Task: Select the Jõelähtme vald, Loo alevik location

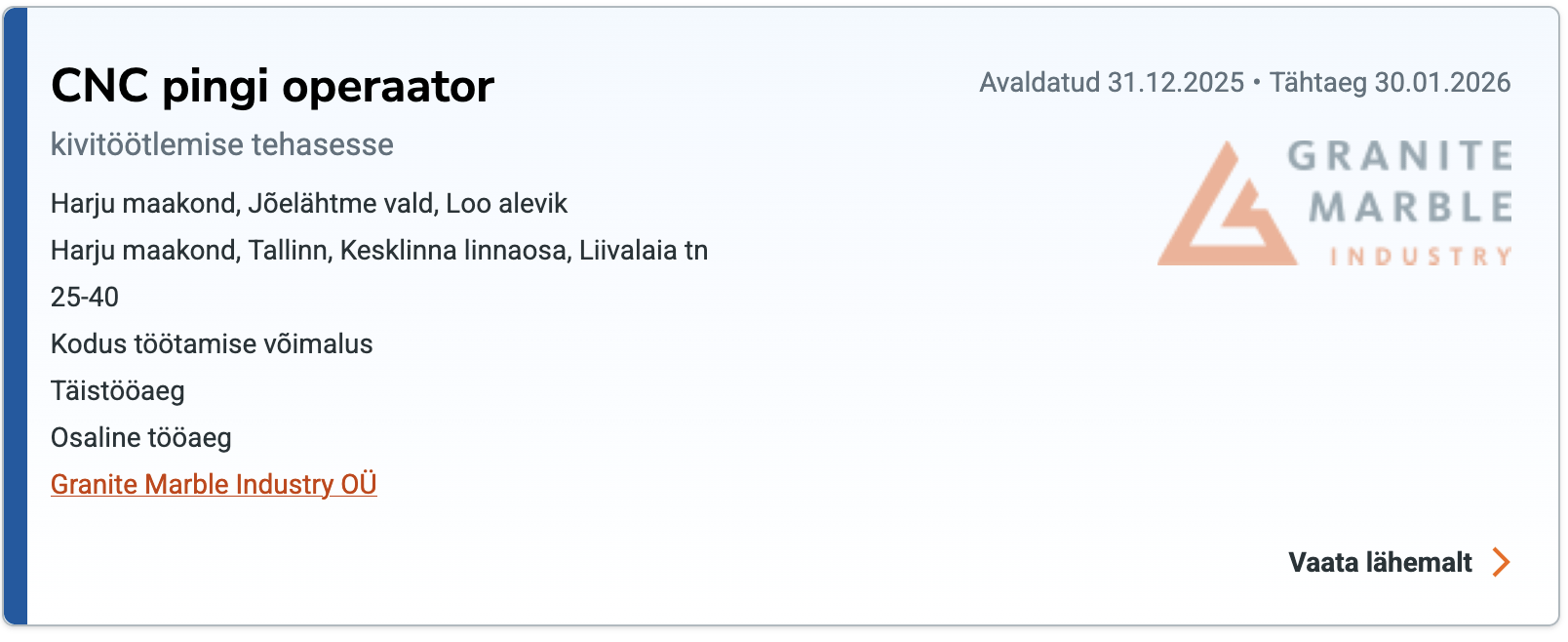Action: click(x=408, y=203)
